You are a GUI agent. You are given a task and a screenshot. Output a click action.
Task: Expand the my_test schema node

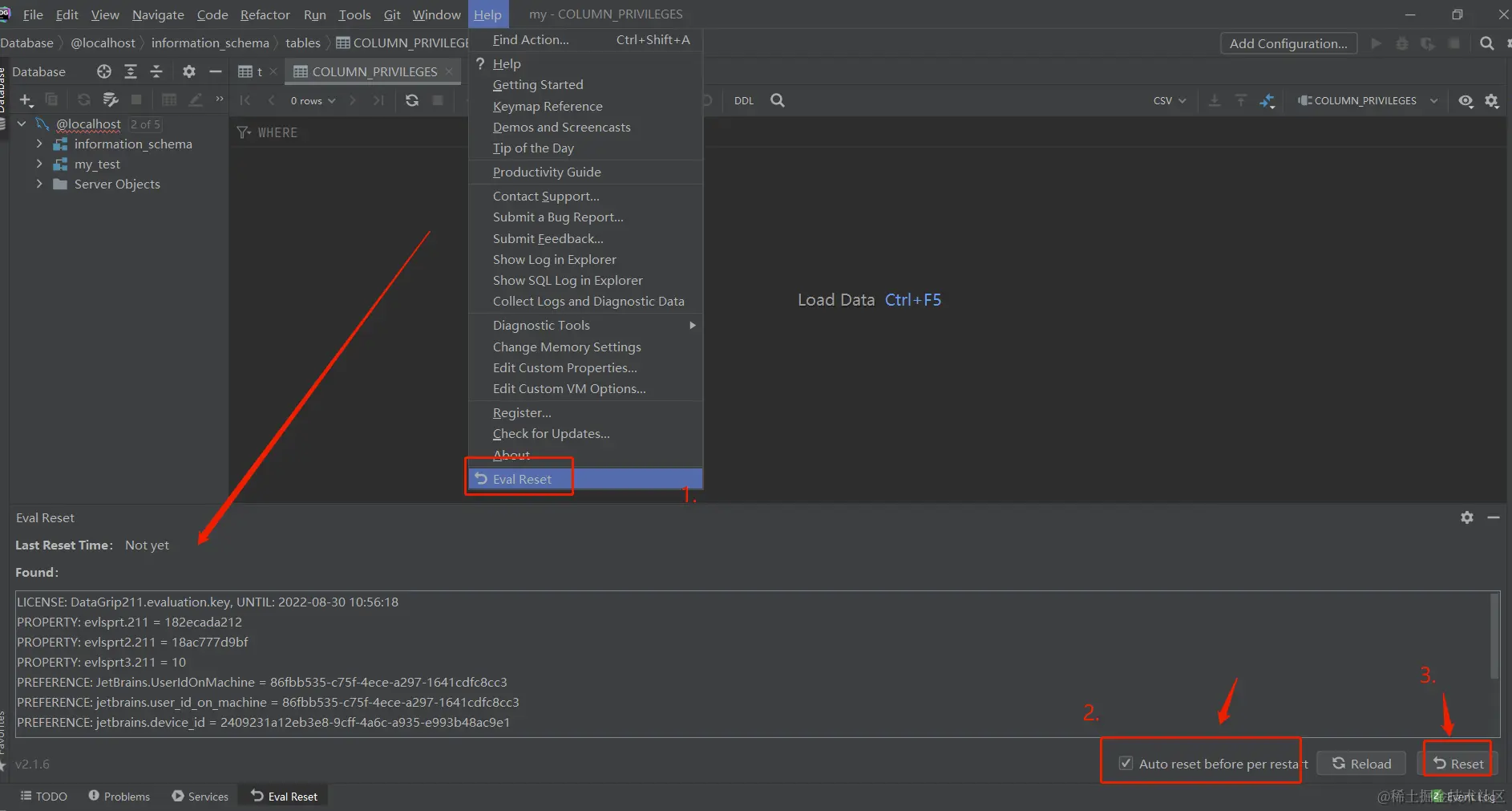pyautogui.click(x=39, y=164)
